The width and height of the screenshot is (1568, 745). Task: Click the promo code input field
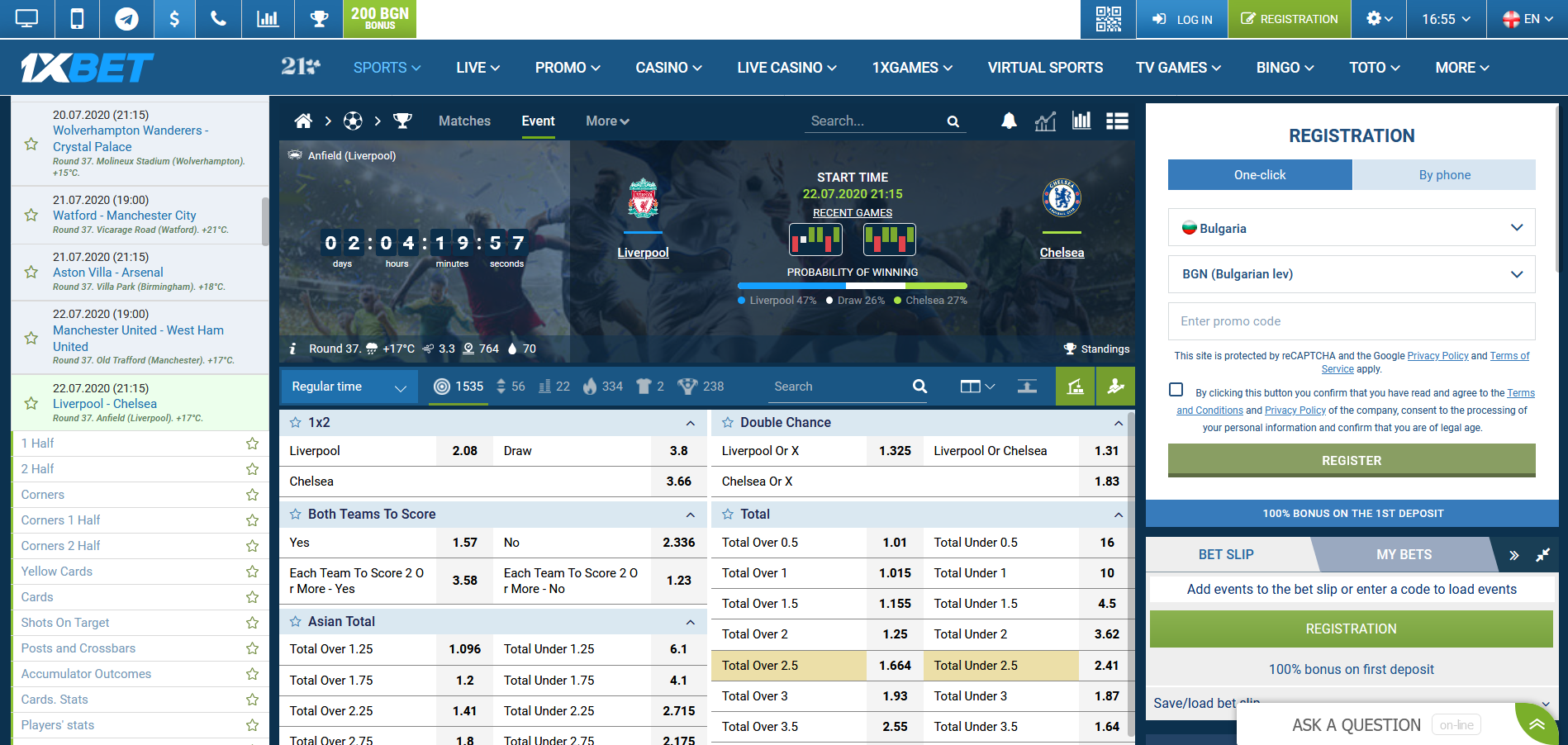point(1352,321)
